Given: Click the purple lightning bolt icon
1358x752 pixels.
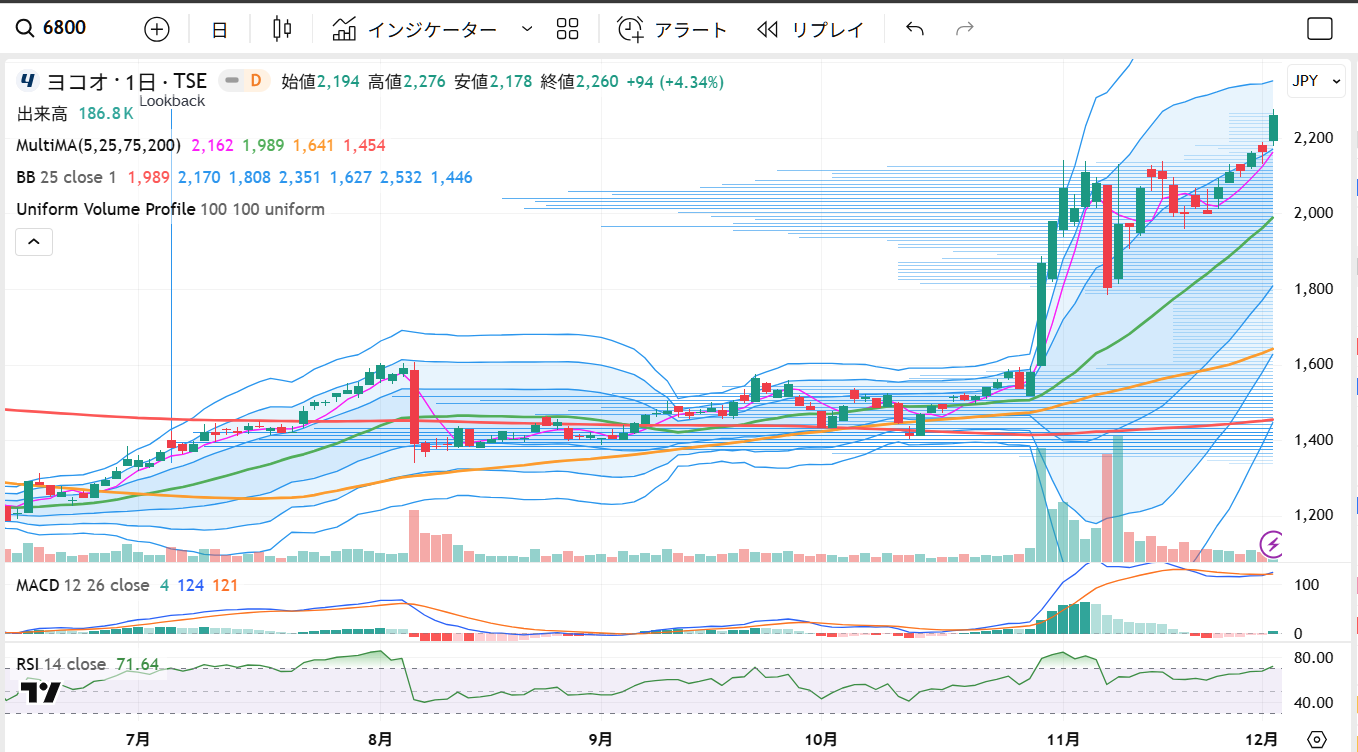Looking at the screenshot, I should [1272, 544].
